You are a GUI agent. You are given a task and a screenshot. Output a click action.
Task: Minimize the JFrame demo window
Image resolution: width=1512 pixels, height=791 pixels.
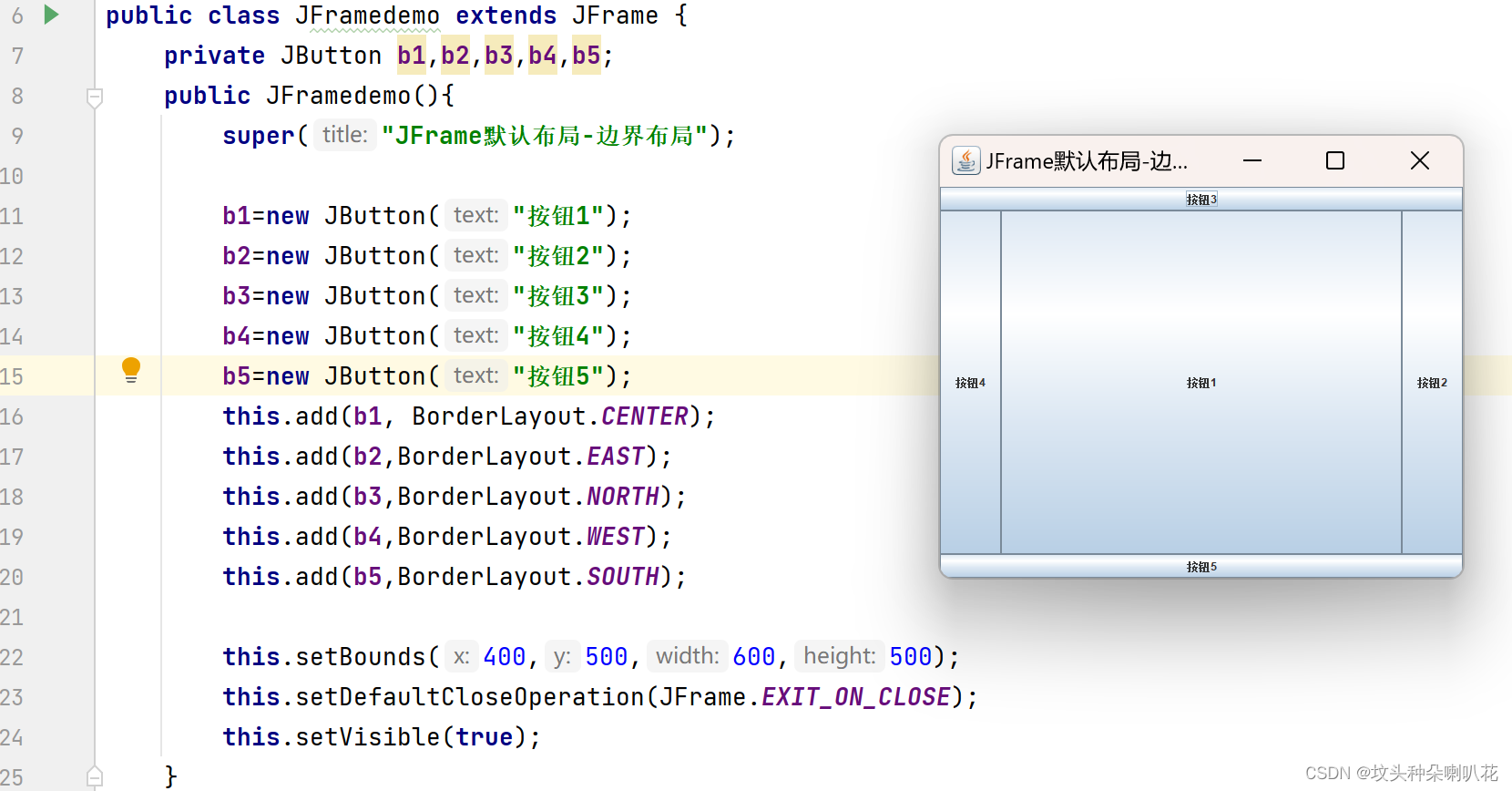coord(1252,160)
